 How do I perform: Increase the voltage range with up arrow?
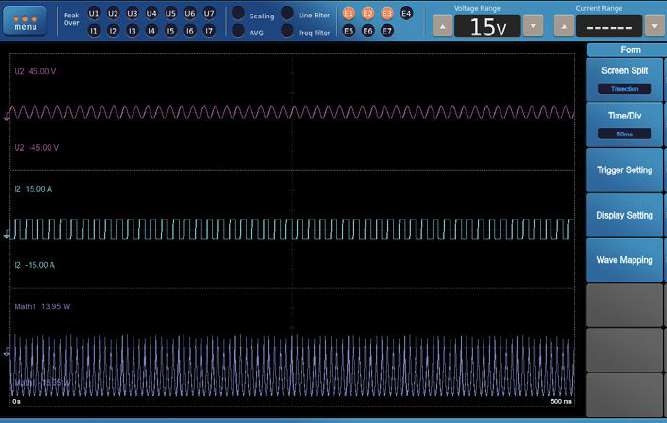442,26
